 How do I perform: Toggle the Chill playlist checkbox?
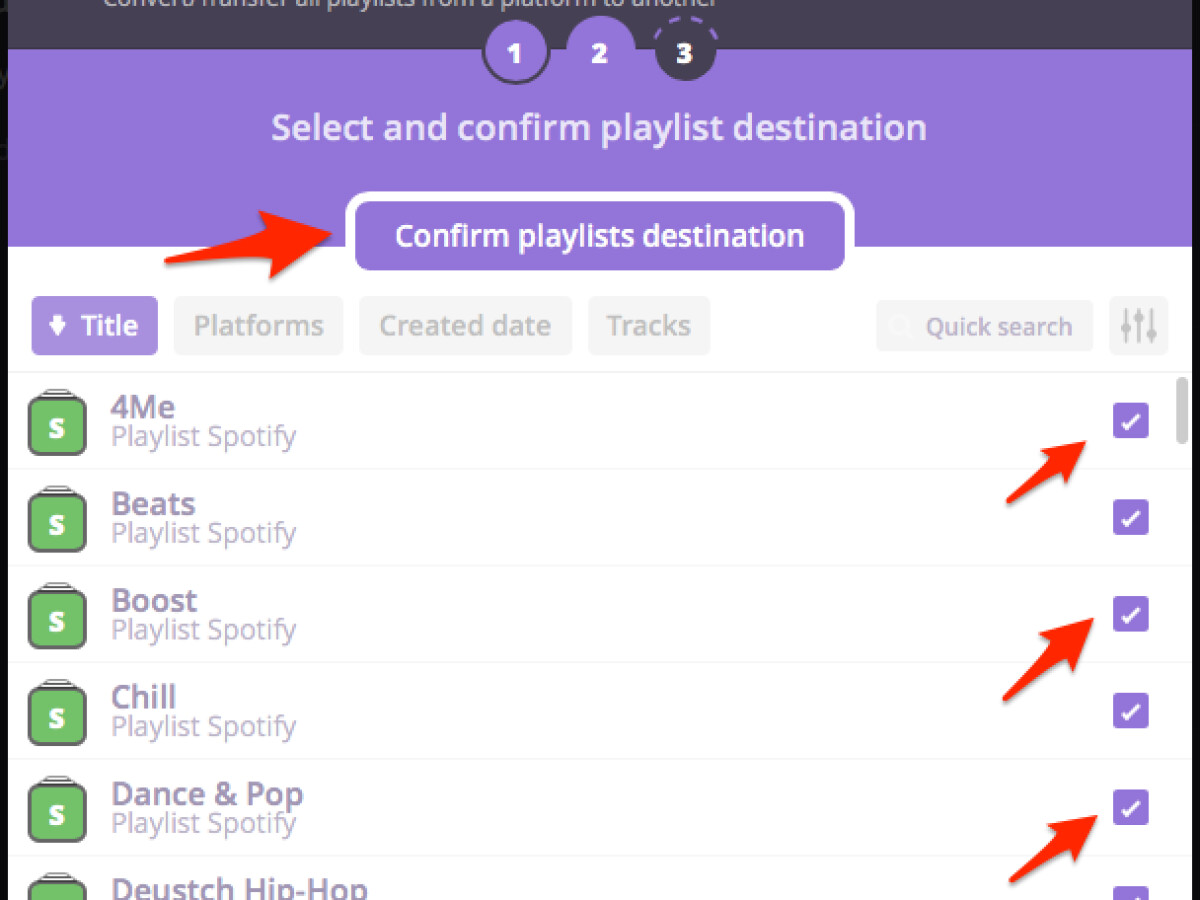coord(1130,711)
